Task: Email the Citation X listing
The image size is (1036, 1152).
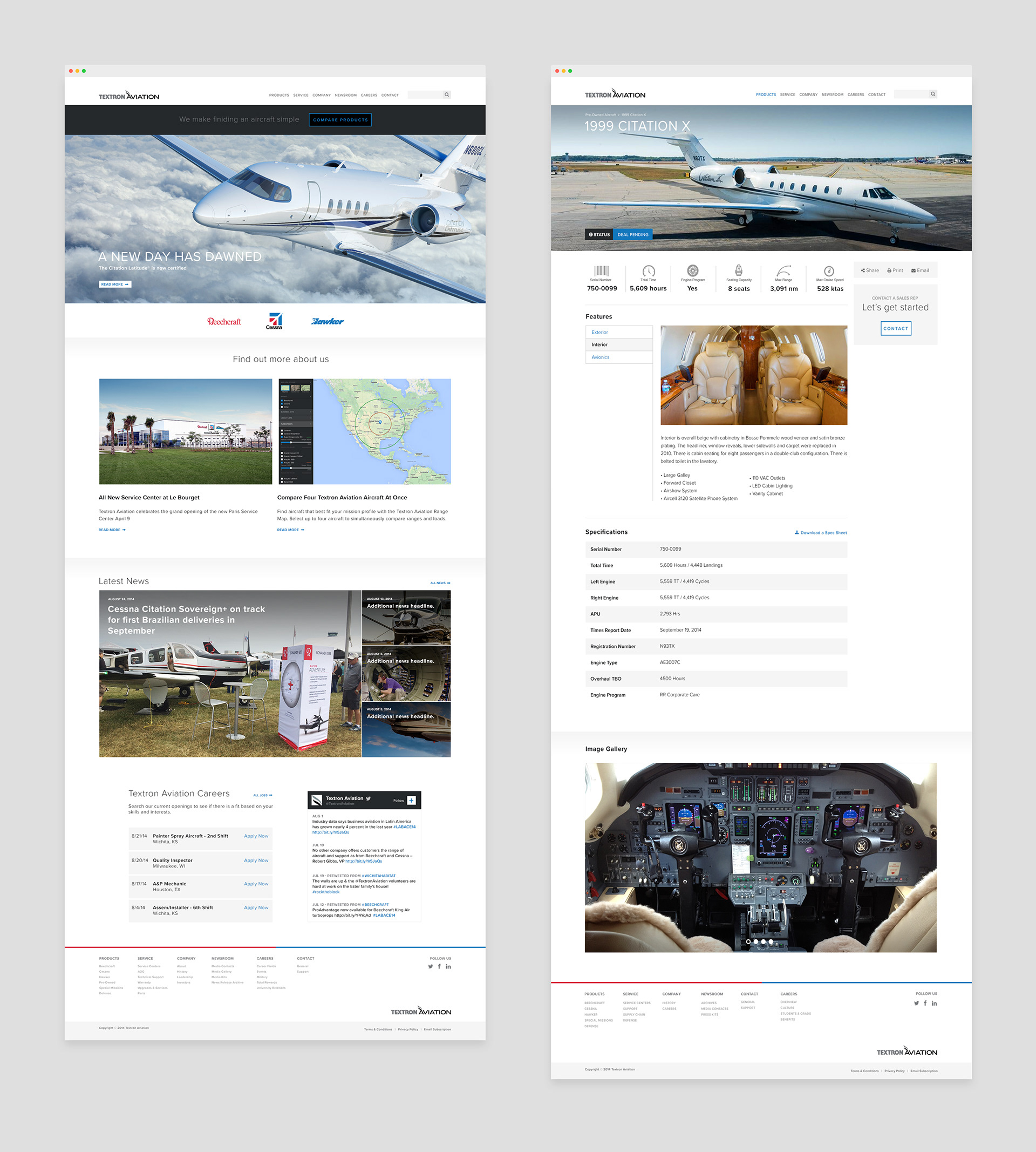Action: click(920, 270)
